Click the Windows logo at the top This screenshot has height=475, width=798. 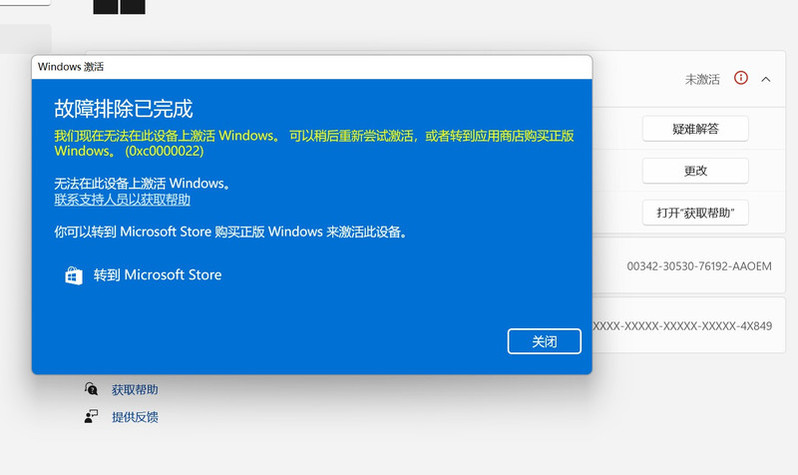119,6
